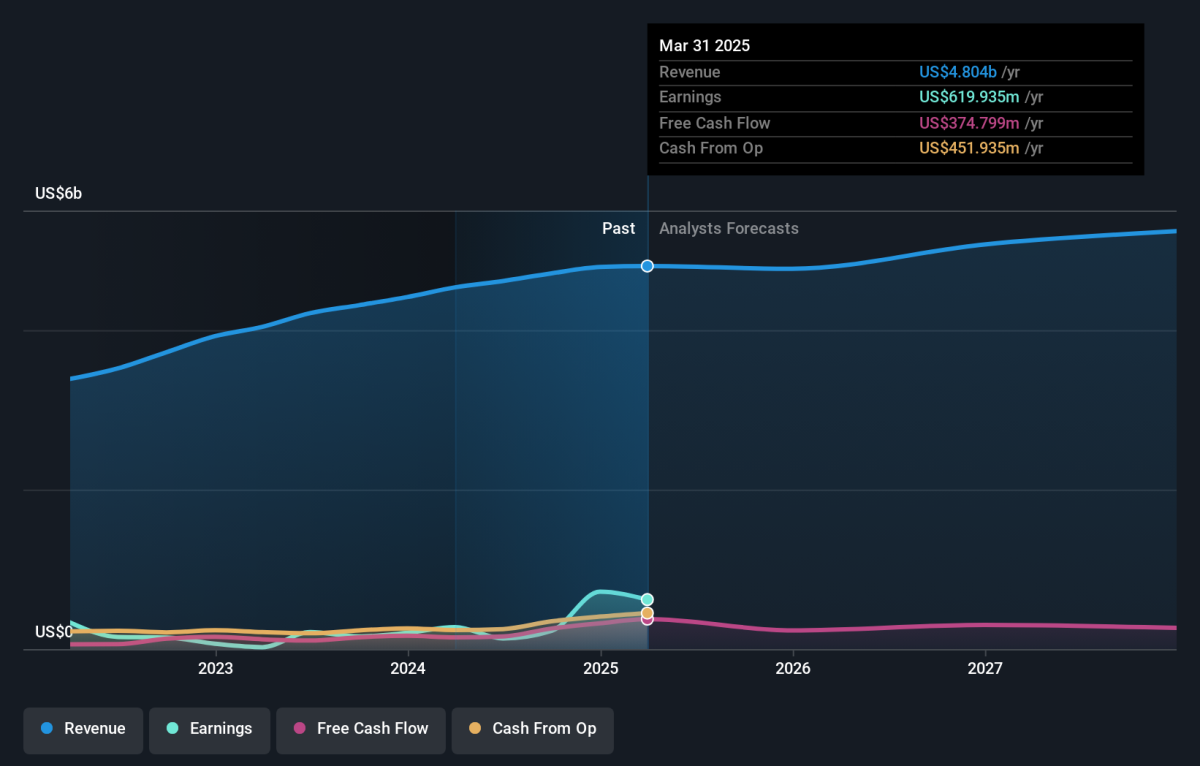Click the teal Earnings data point marker

[647, 600]
